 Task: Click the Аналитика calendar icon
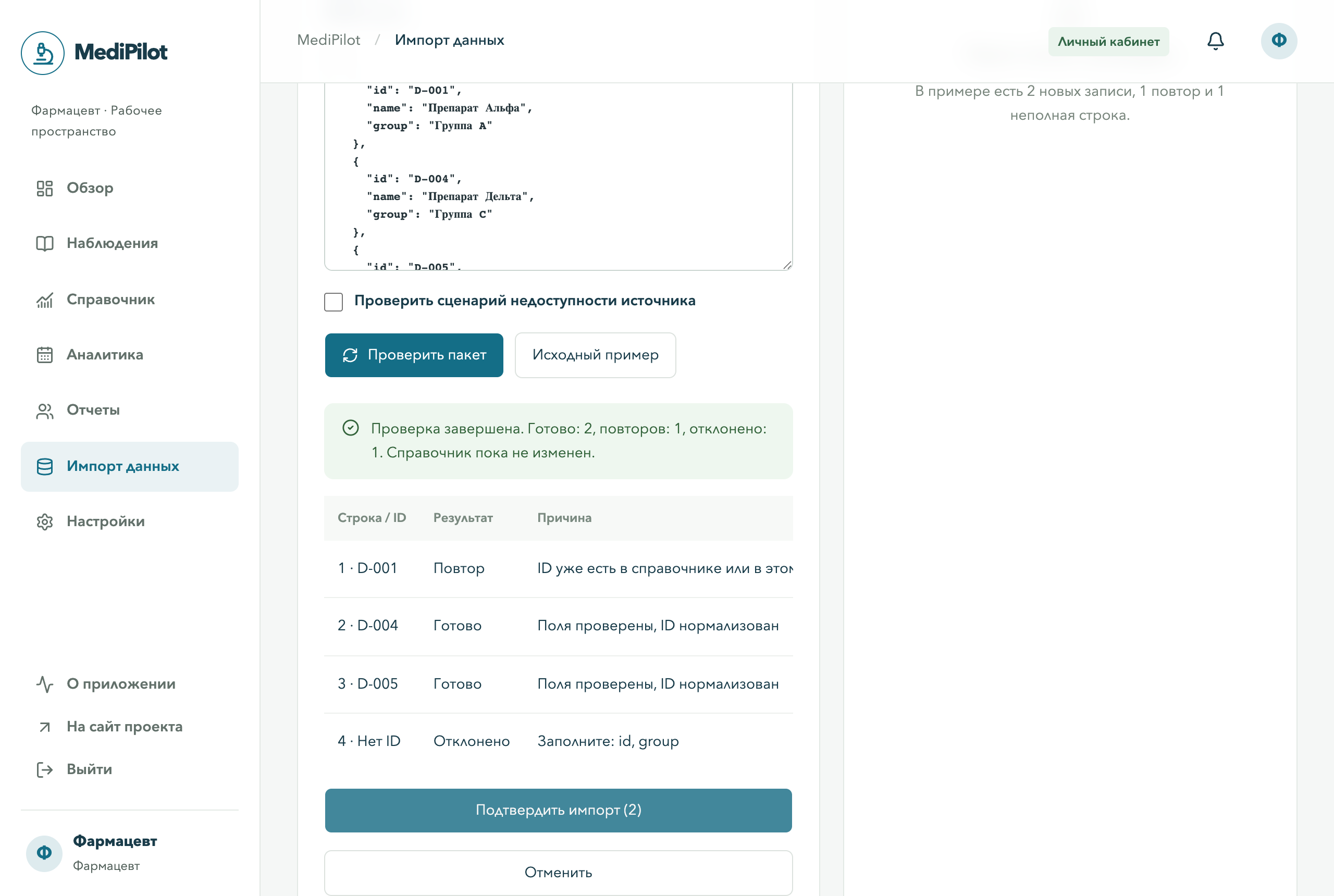tap(45, 355)
